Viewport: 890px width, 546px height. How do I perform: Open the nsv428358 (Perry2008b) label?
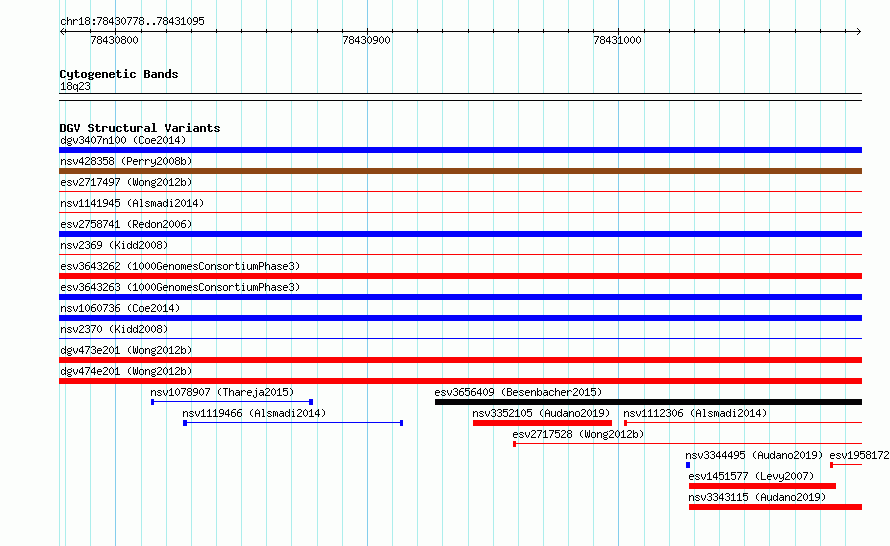[126, 161]
